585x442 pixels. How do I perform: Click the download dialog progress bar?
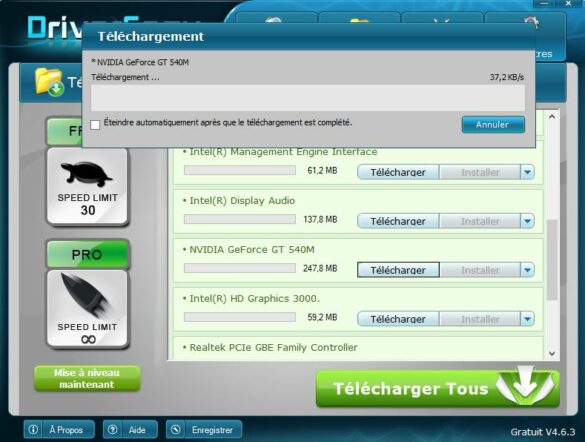pos(308,98)
